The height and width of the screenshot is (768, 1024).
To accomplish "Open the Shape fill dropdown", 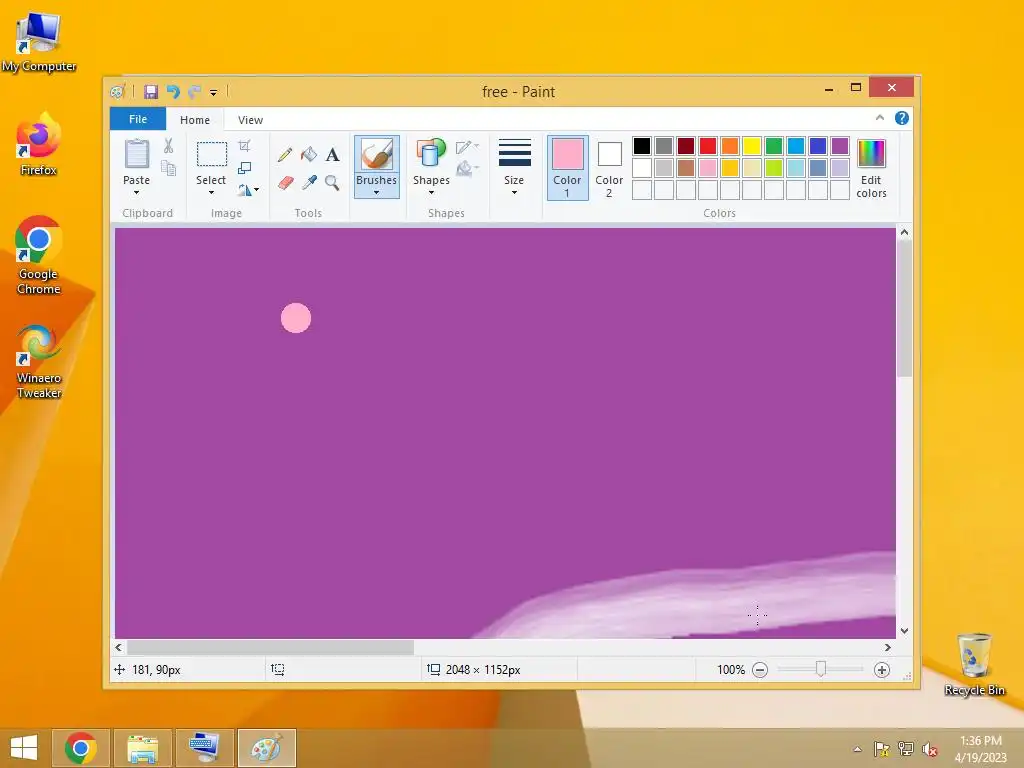I will point(468,169).
